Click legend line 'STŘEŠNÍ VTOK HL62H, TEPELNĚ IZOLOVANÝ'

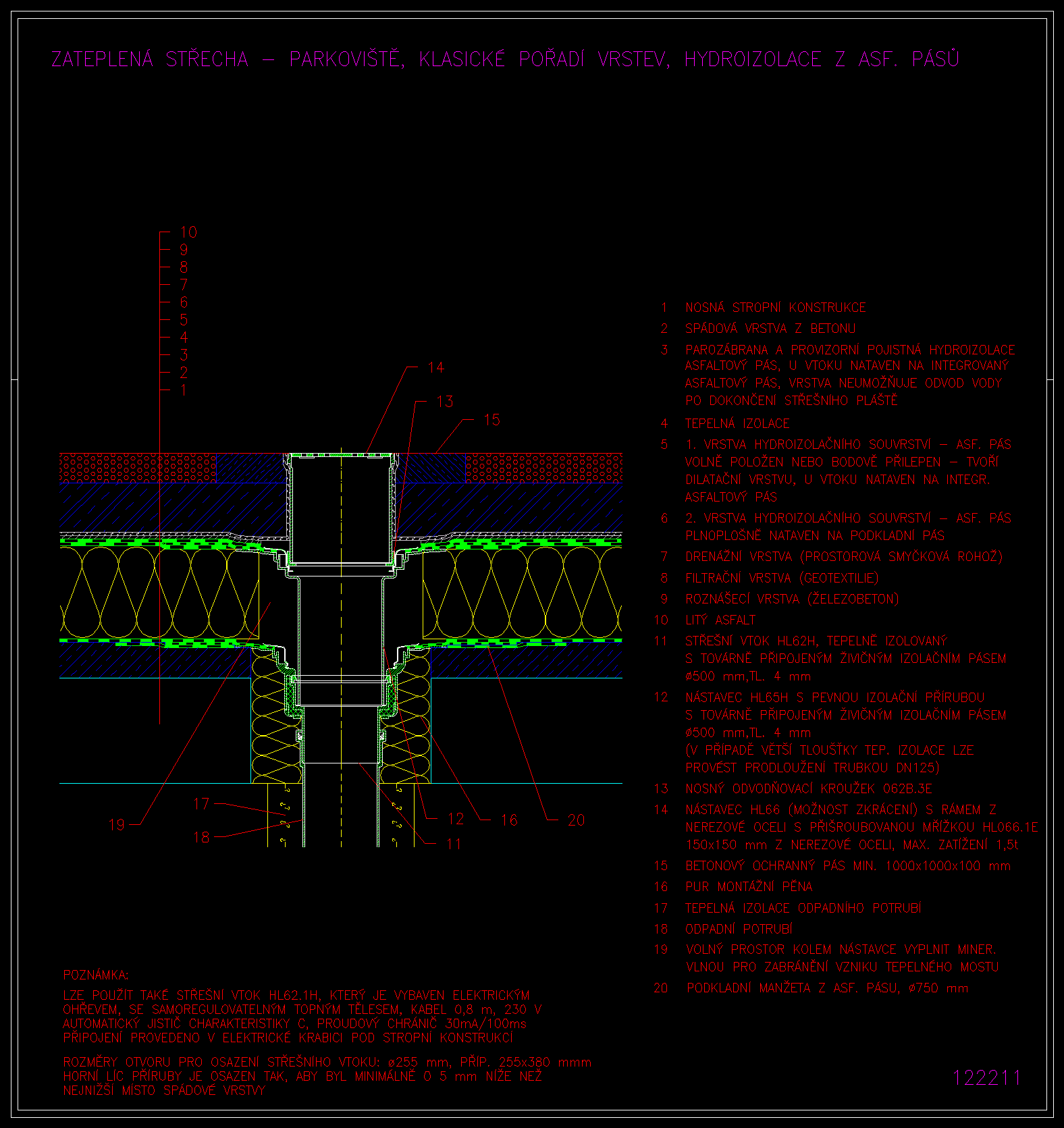pos(816,641)
